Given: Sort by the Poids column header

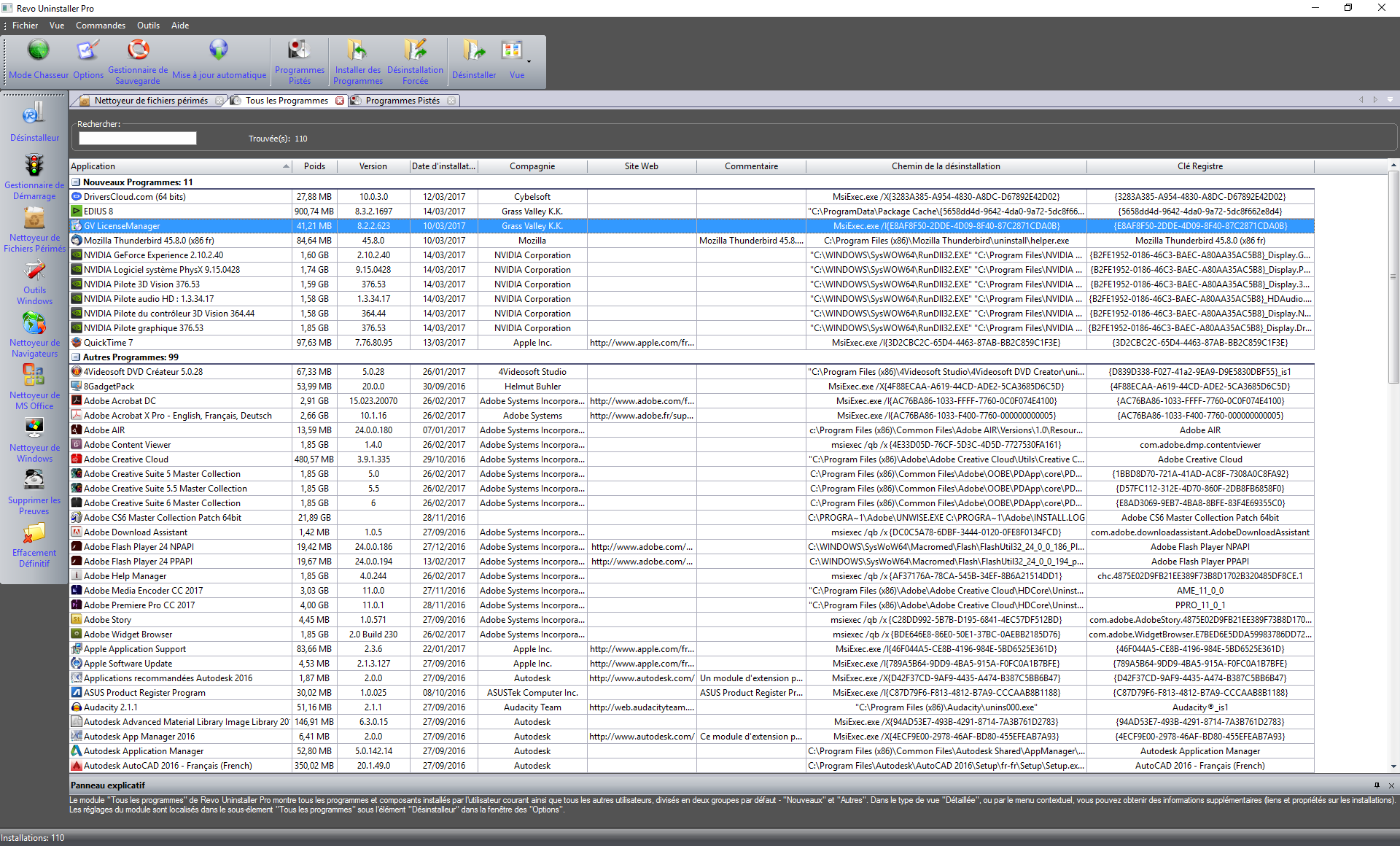Looking at the screenshot, I should 315,166.
